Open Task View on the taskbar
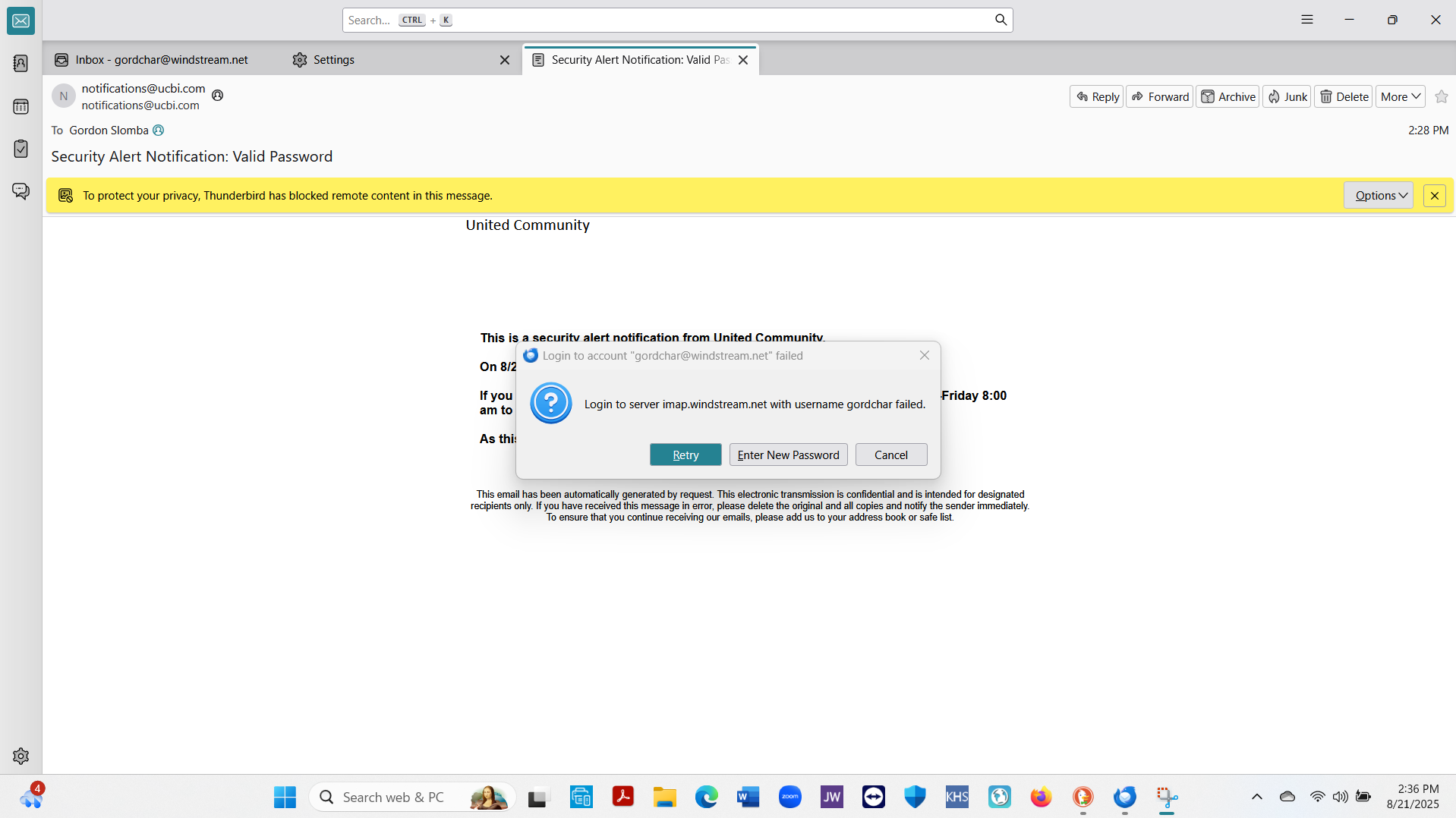 537,797
